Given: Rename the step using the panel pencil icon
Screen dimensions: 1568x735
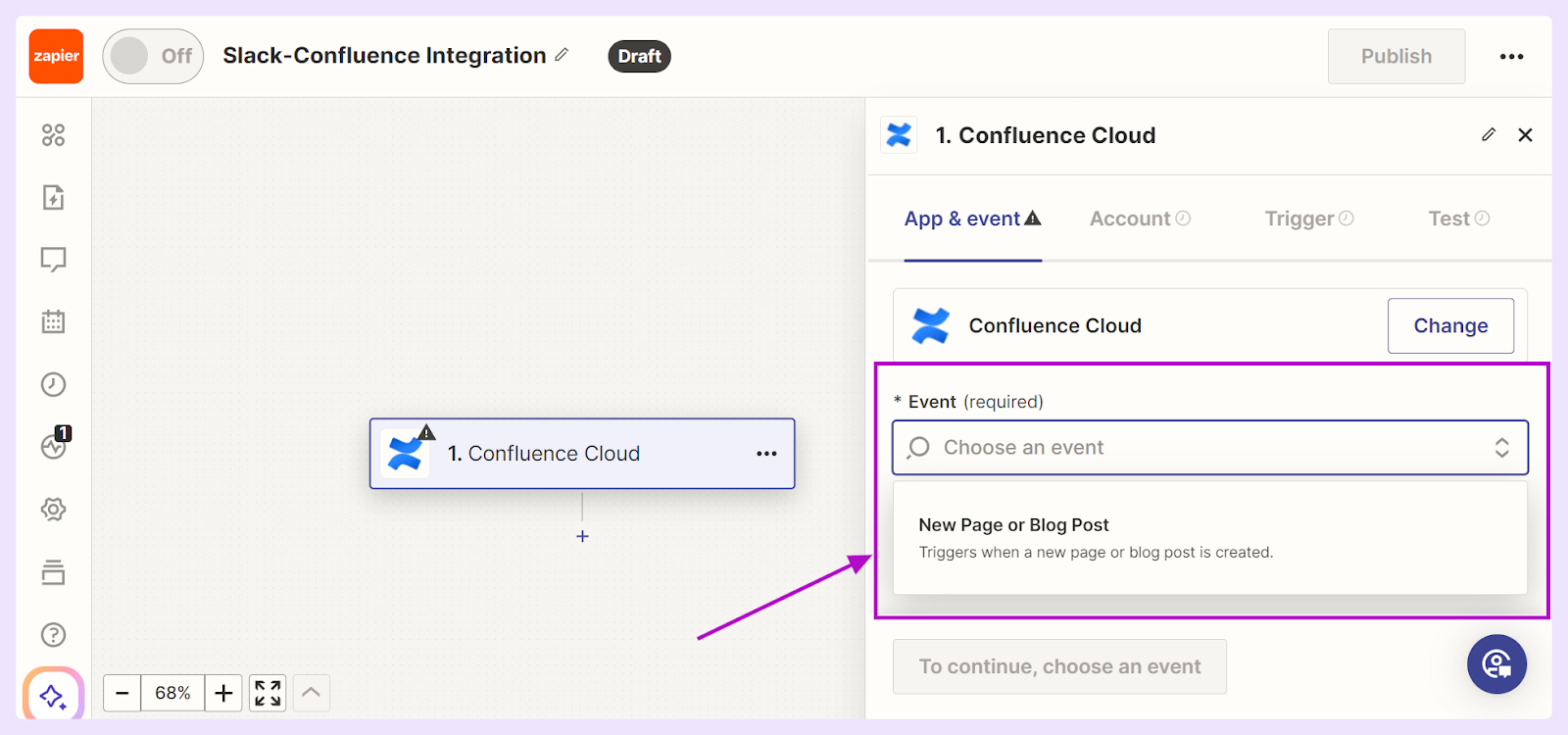Looking at the screenshot, I should tap(1489, 134).
